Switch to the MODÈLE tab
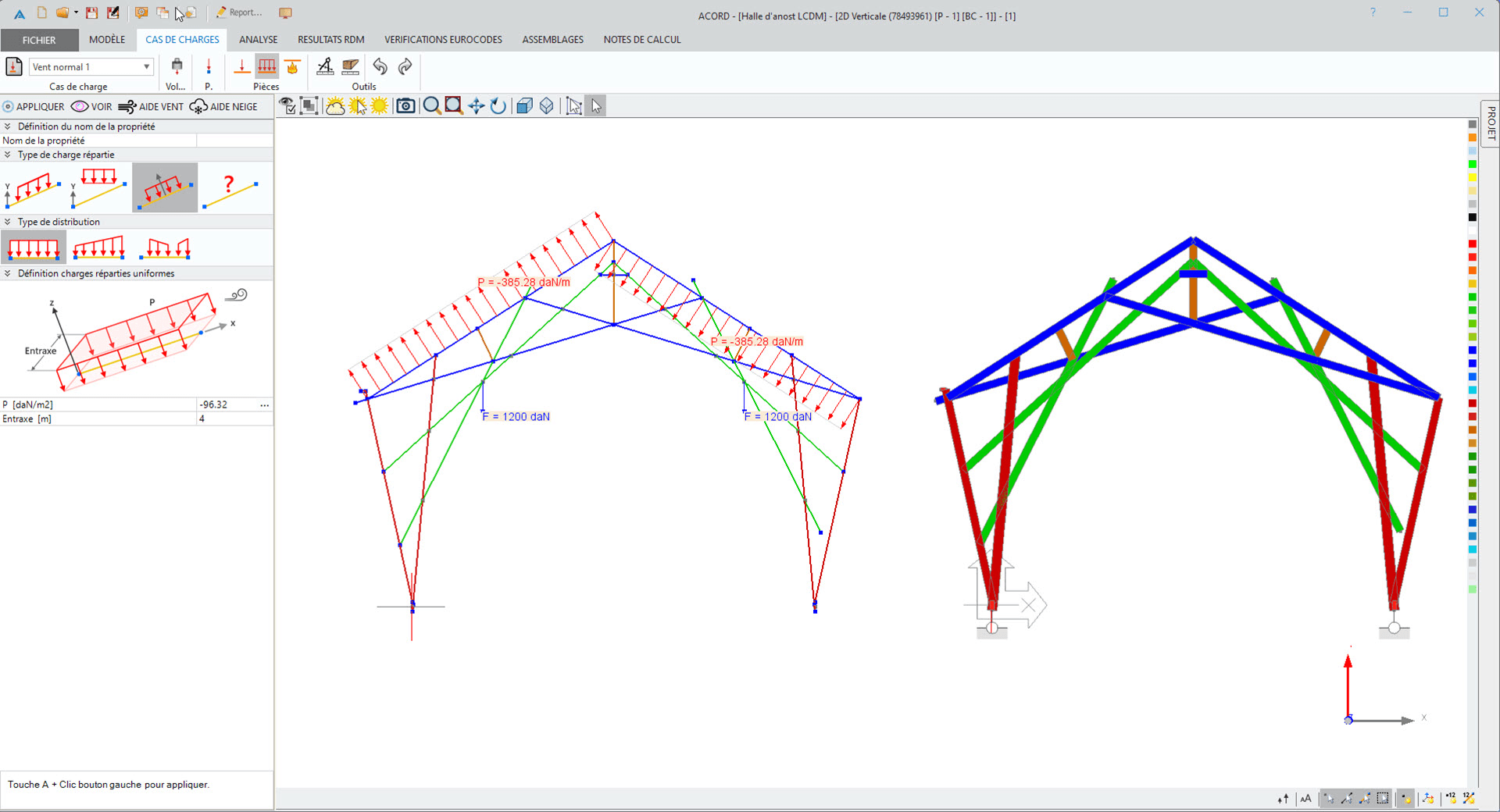Viewport: 1500px width, 812px height. click(x=107, y=40)
